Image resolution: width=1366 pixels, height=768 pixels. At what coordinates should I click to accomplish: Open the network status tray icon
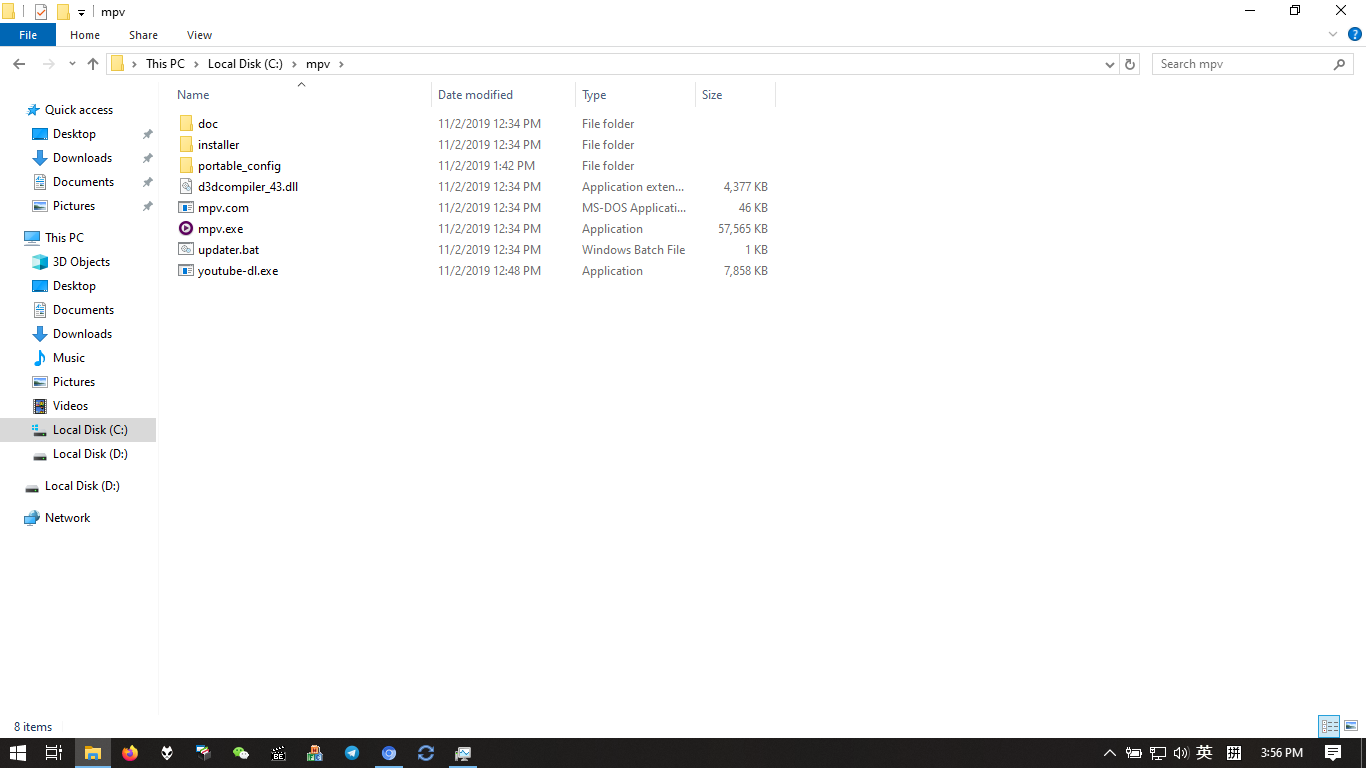1158,753
